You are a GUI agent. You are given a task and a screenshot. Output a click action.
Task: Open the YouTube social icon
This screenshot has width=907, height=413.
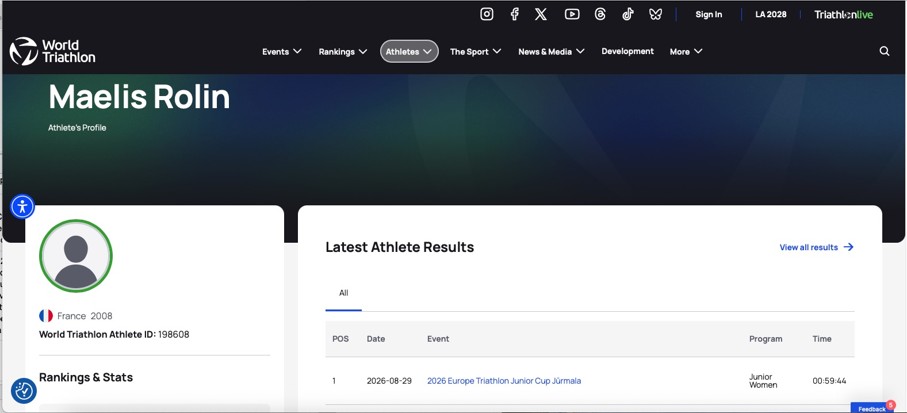pyautogui.click(x=572, y=14)
